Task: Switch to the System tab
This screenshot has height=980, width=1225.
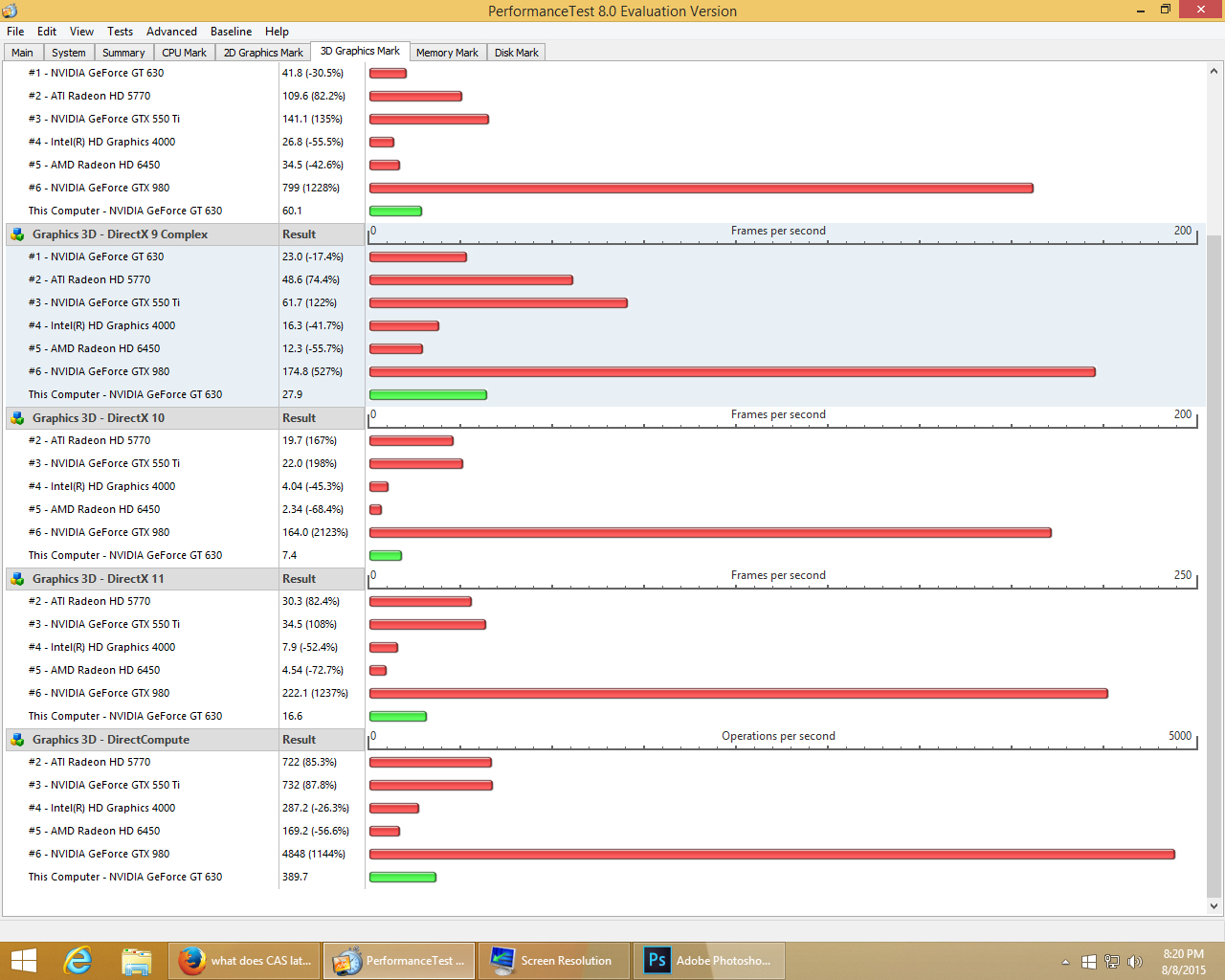Action: (69, 53)
